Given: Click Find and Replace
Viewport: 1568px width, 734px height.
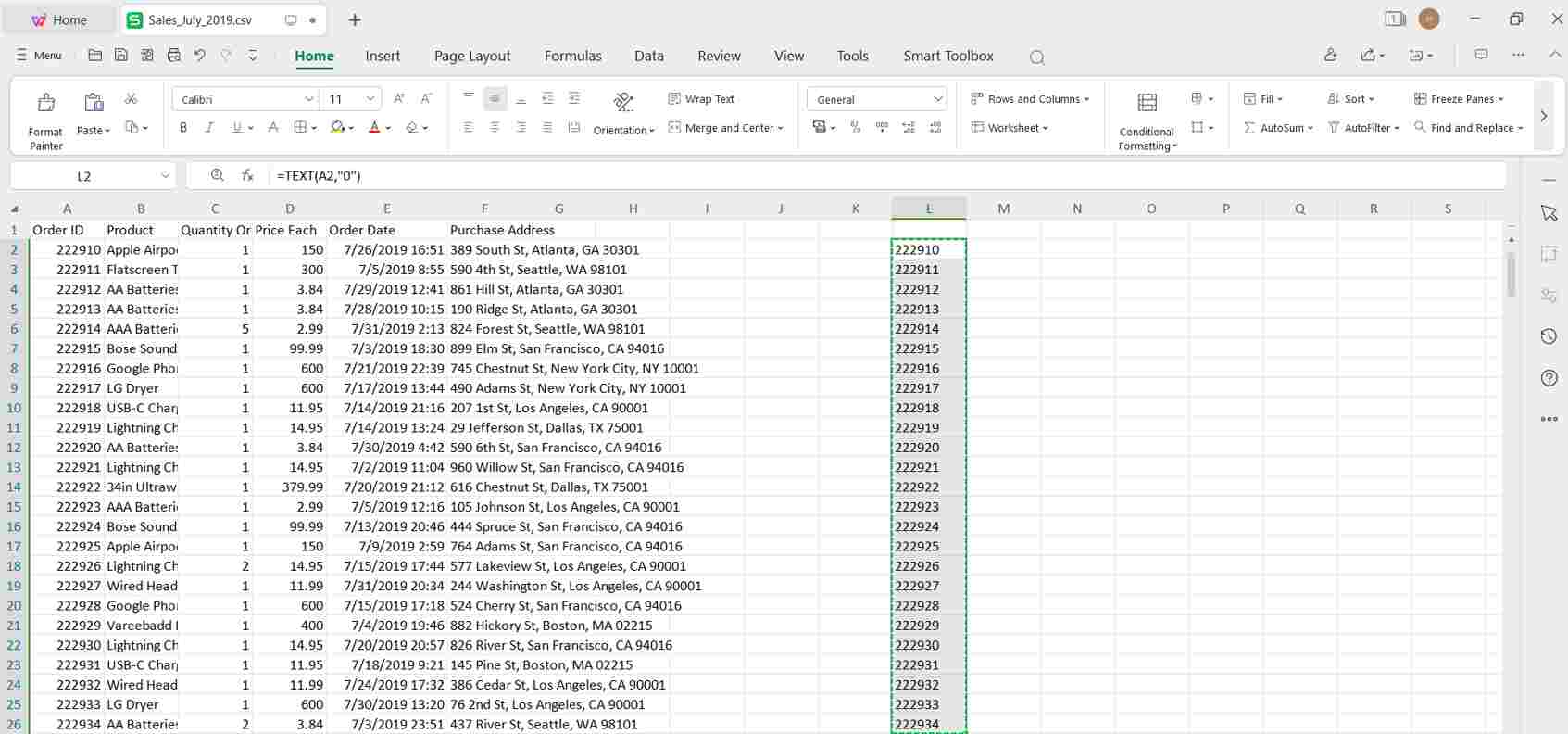Looking at the screenshot, I should pos(1468,128).
